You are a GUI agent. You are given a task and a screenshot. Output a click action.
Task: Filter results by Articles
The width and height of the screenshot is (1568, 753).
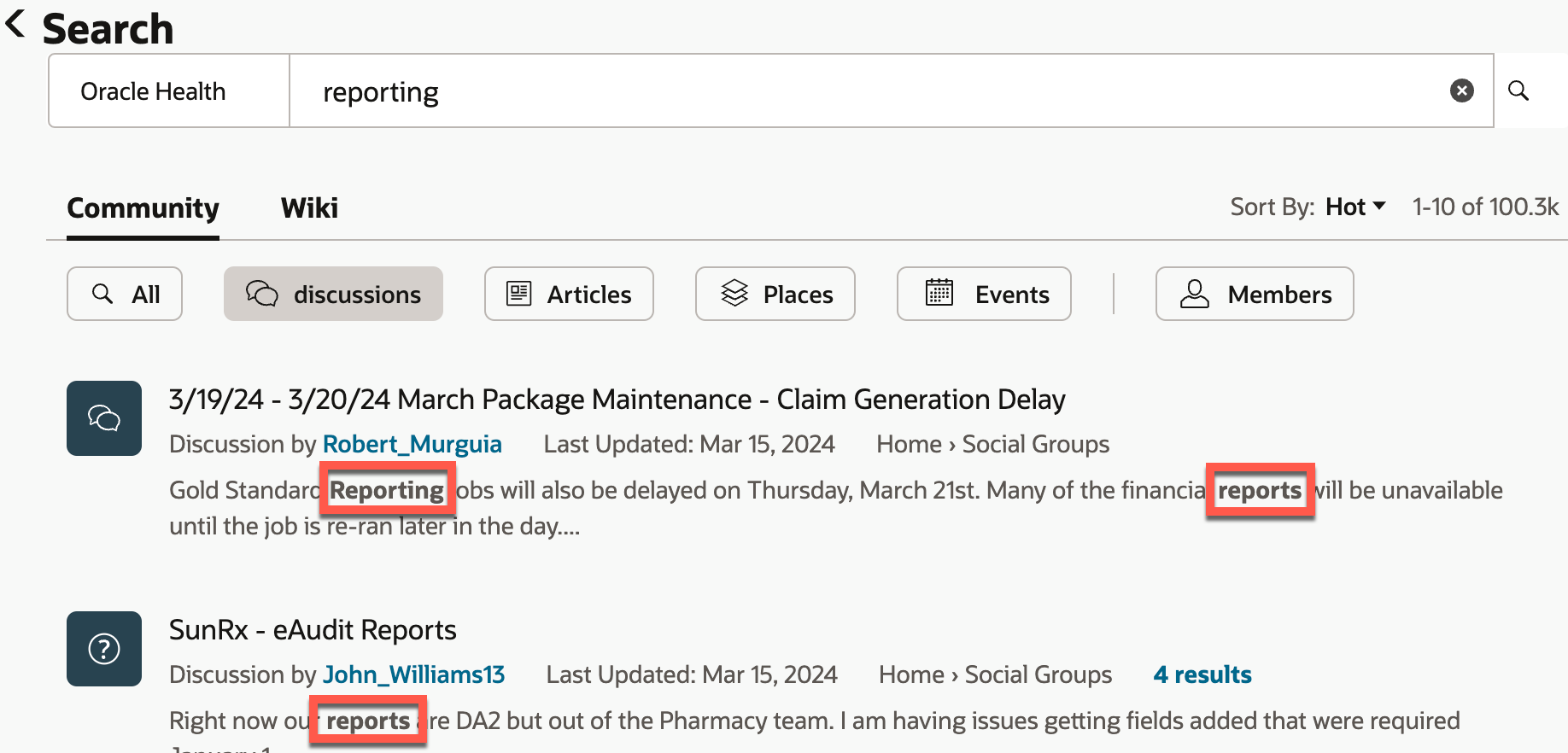coord(569,294)
